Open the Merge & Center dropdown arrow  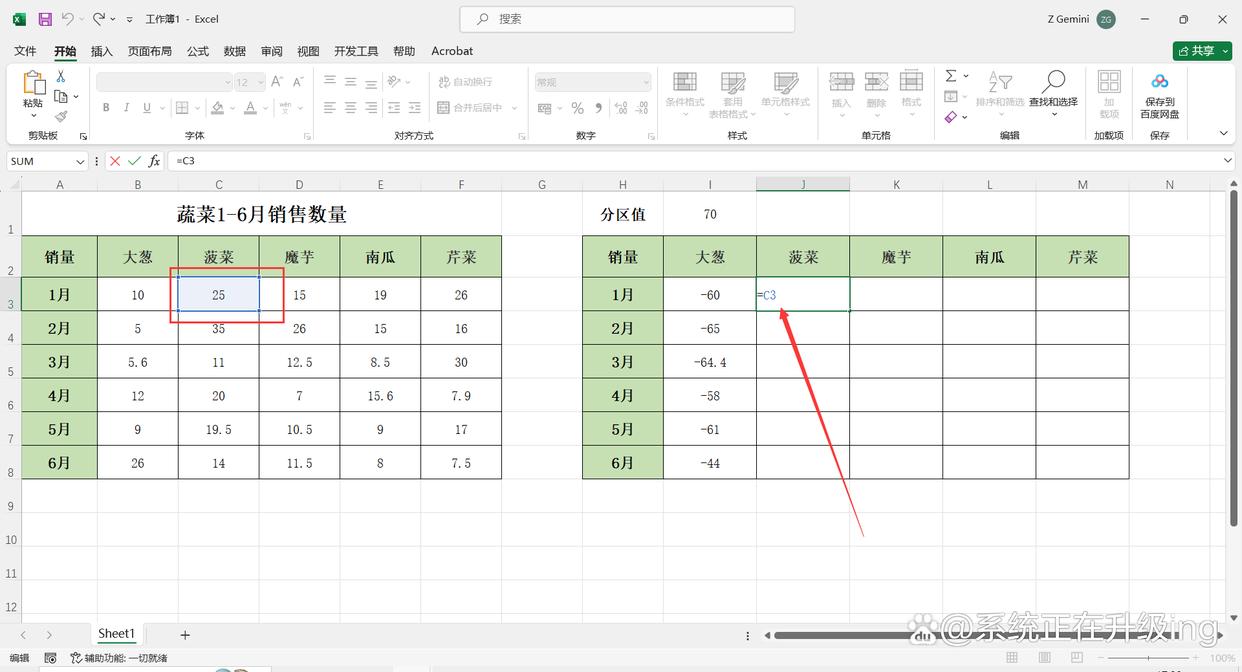514,108
